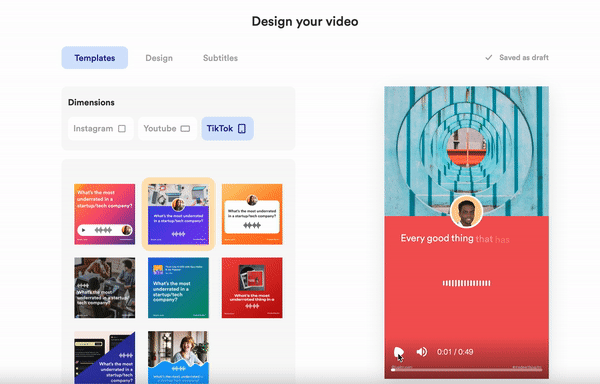Click the preview progress bar

click(x=466, y=370)
